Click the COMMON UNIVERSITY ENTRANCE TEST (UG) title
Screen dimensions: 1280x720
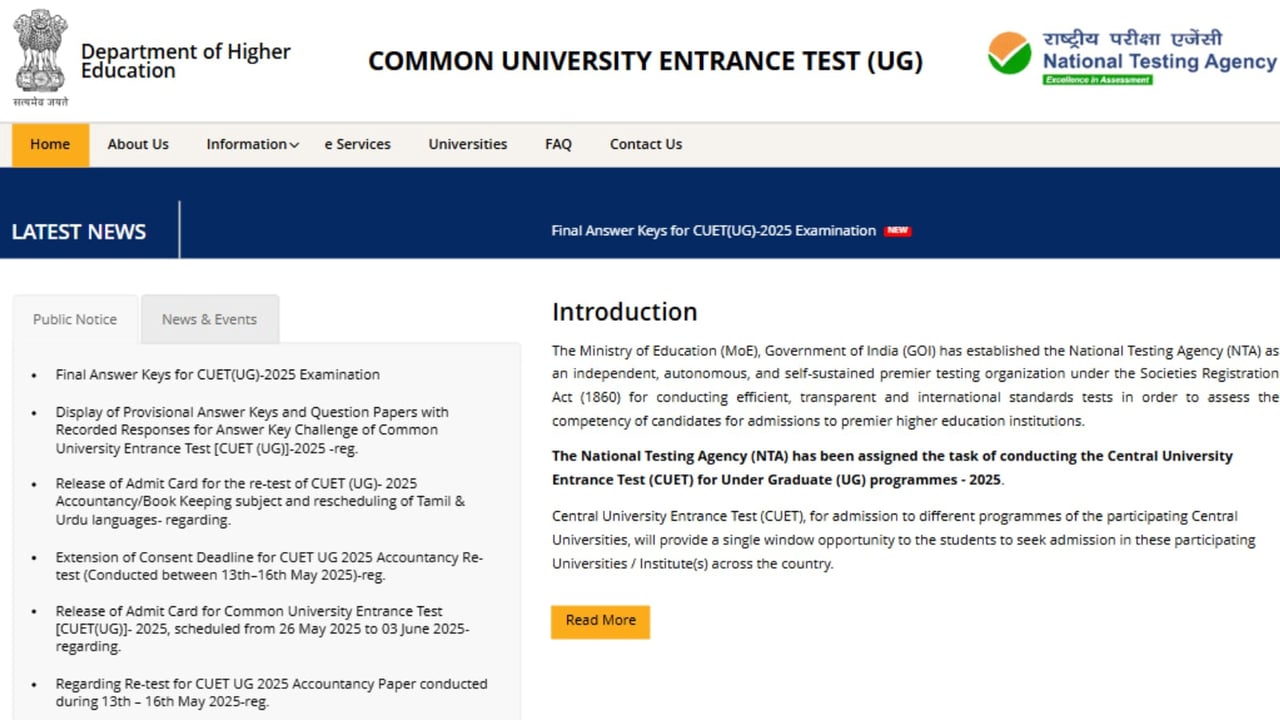[645, 61]
